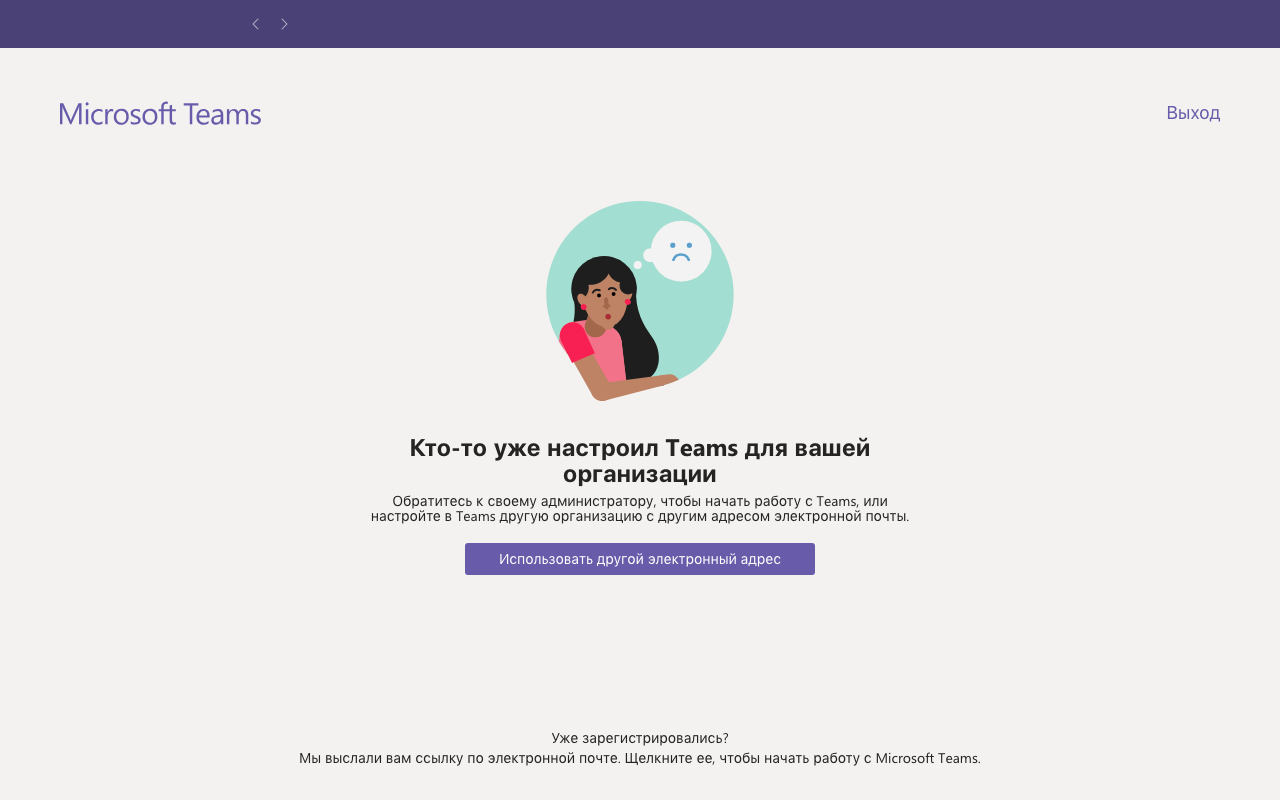Select the heading Кто-то уже настроил Teams

(640, 461)
